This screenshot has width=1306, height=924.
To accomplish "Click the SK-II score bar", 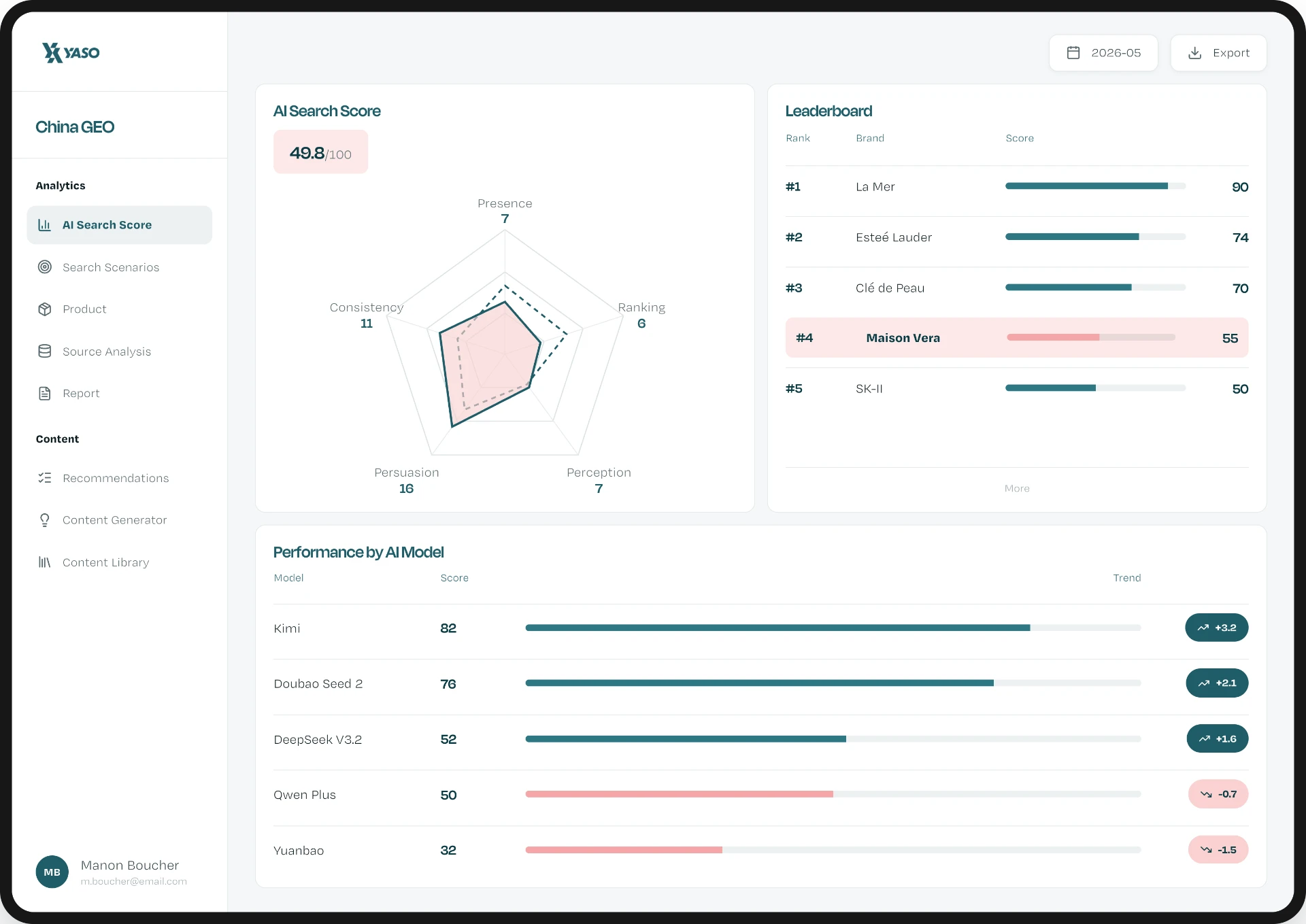I will pyautogui.click(x=1095, y=388).
